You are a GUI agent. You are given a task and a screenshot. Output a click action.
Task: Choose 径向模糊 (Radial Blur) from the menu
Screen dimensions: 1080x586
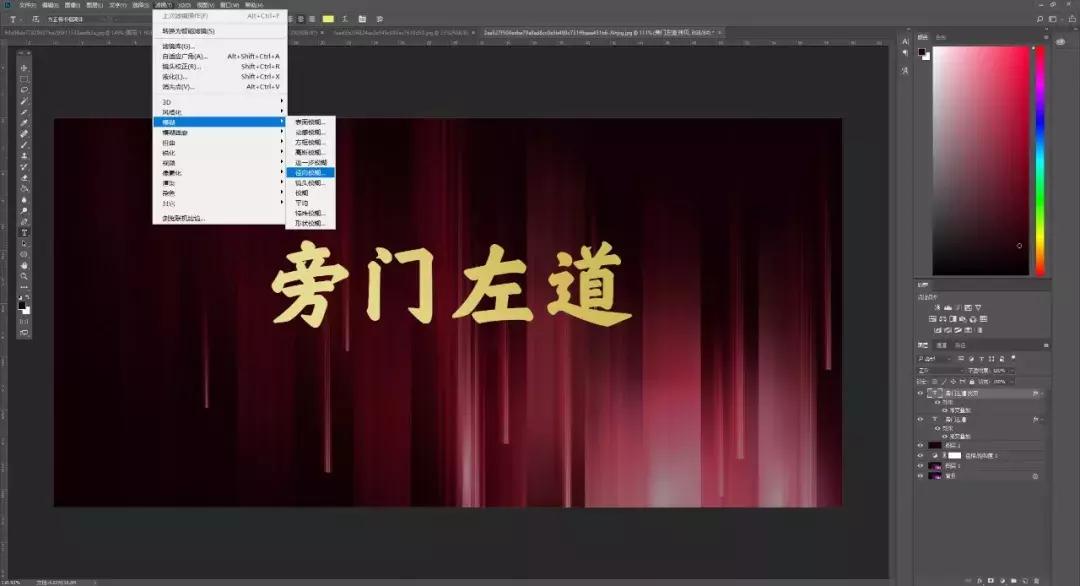coord(309,172)
